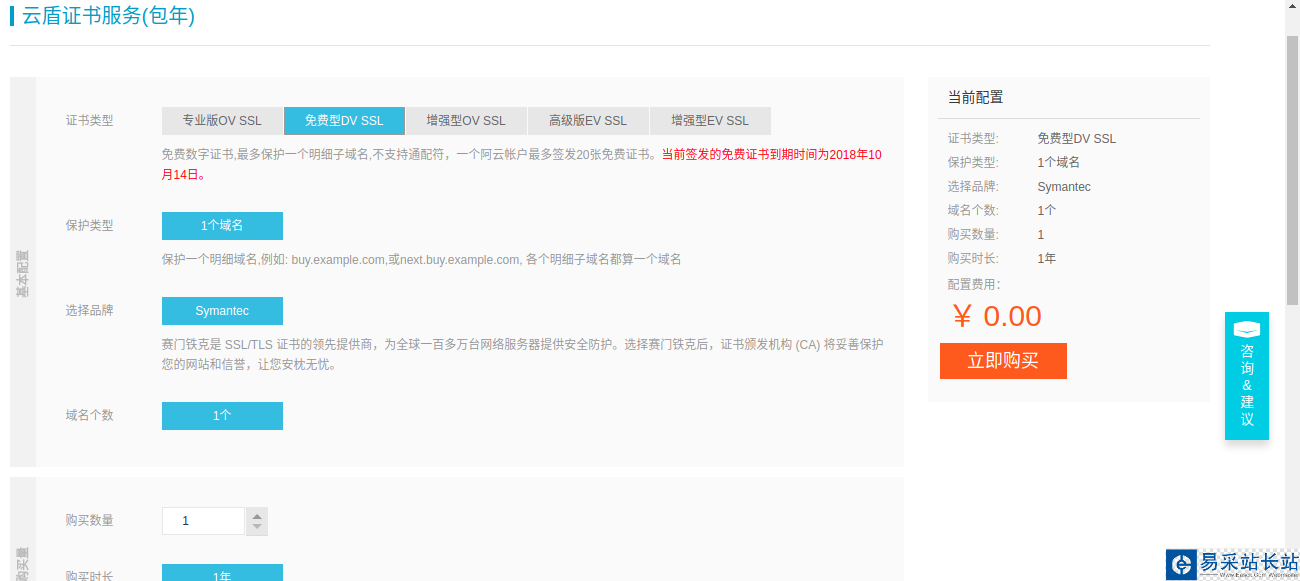The height and width of the screenshot is (581, 1300).
Task: Open the 咨询&建议 feedback widget
Action: pos(1247,376)
